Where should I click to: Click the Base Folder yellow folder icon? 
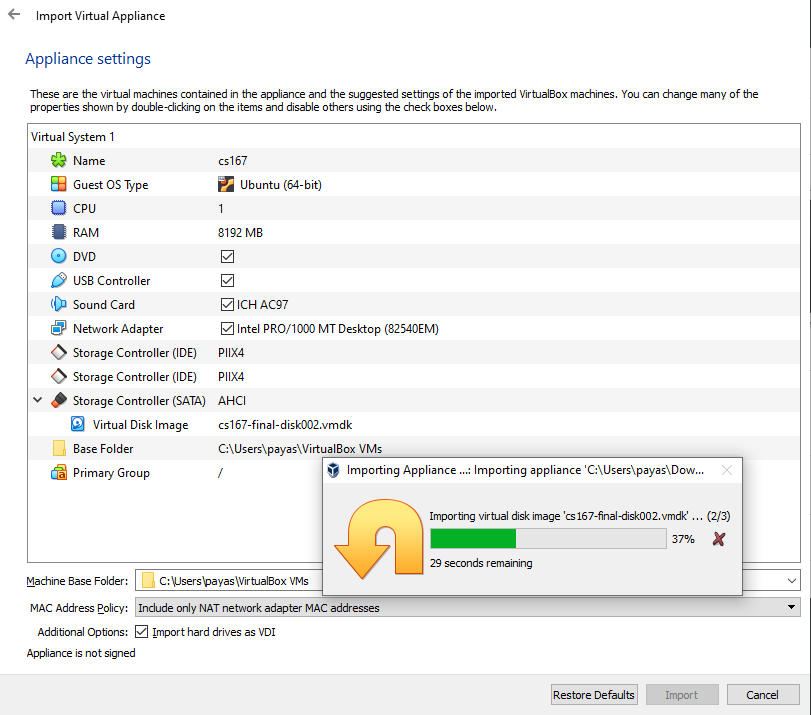59,448
